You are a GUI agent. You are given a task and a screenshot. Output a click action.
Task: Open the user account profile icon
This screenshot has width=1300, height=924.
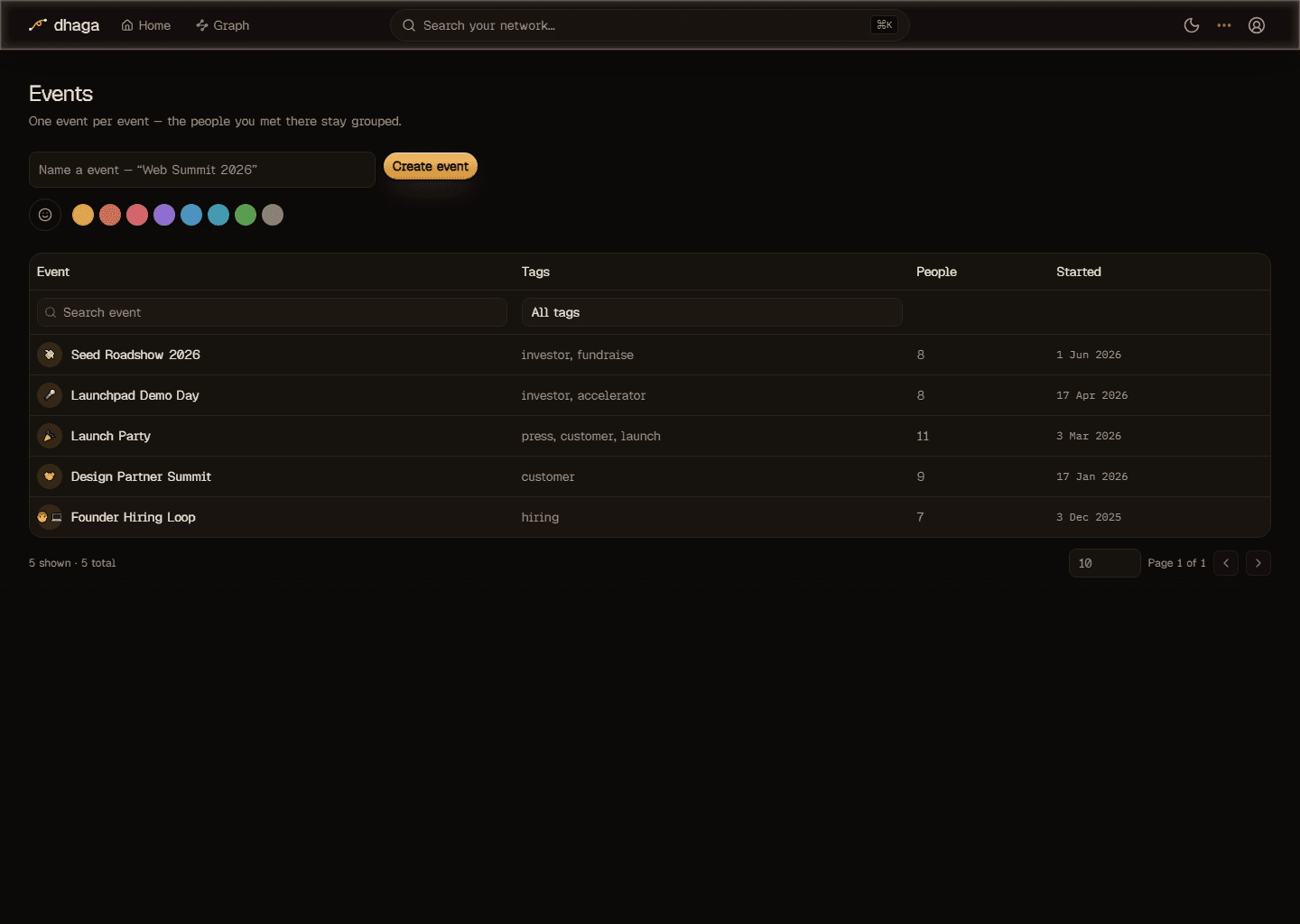point(1257,25)
